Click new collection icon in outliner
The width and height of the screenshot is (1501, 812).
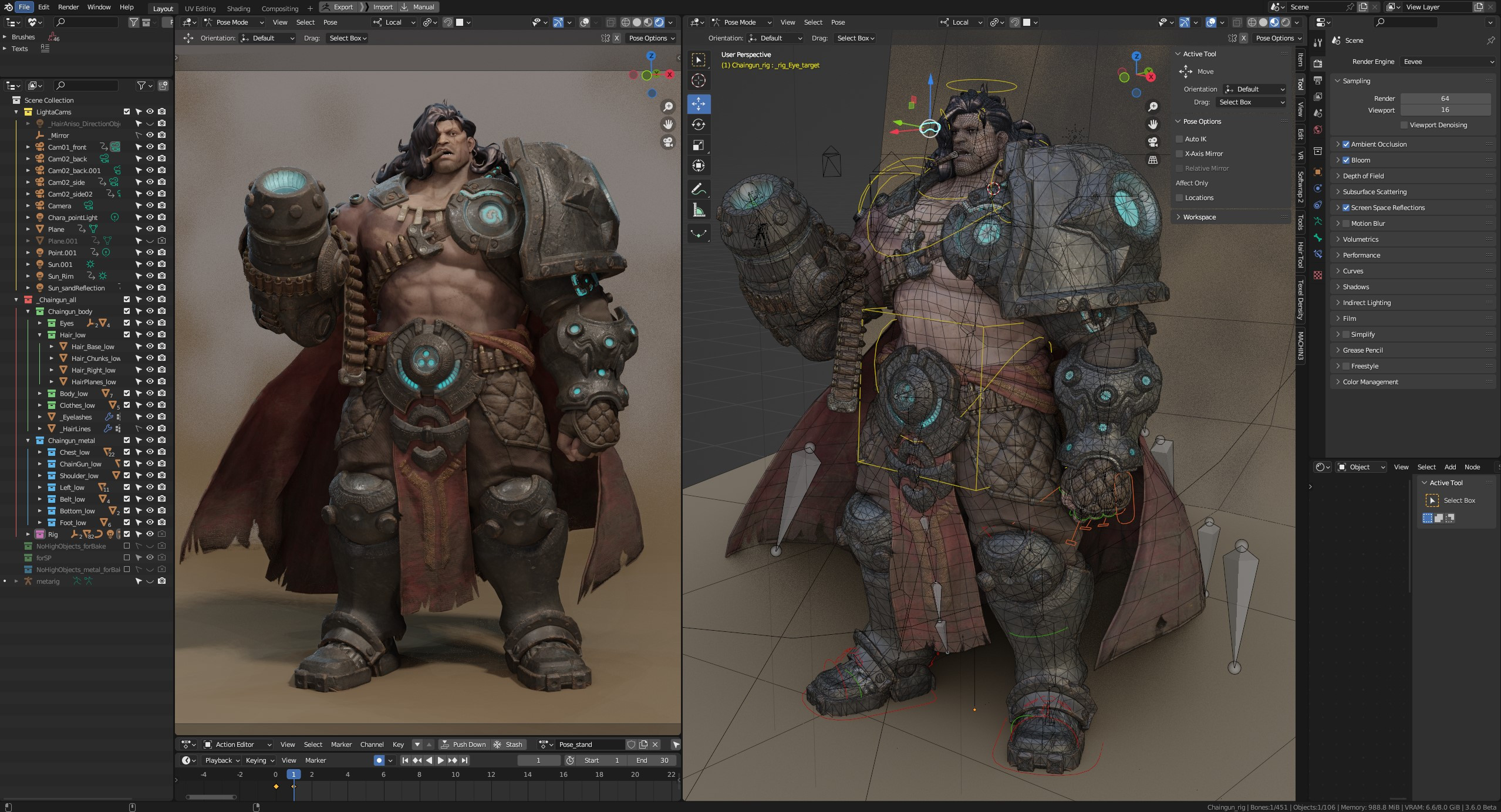pyautogui.click(x=163, y=86)
